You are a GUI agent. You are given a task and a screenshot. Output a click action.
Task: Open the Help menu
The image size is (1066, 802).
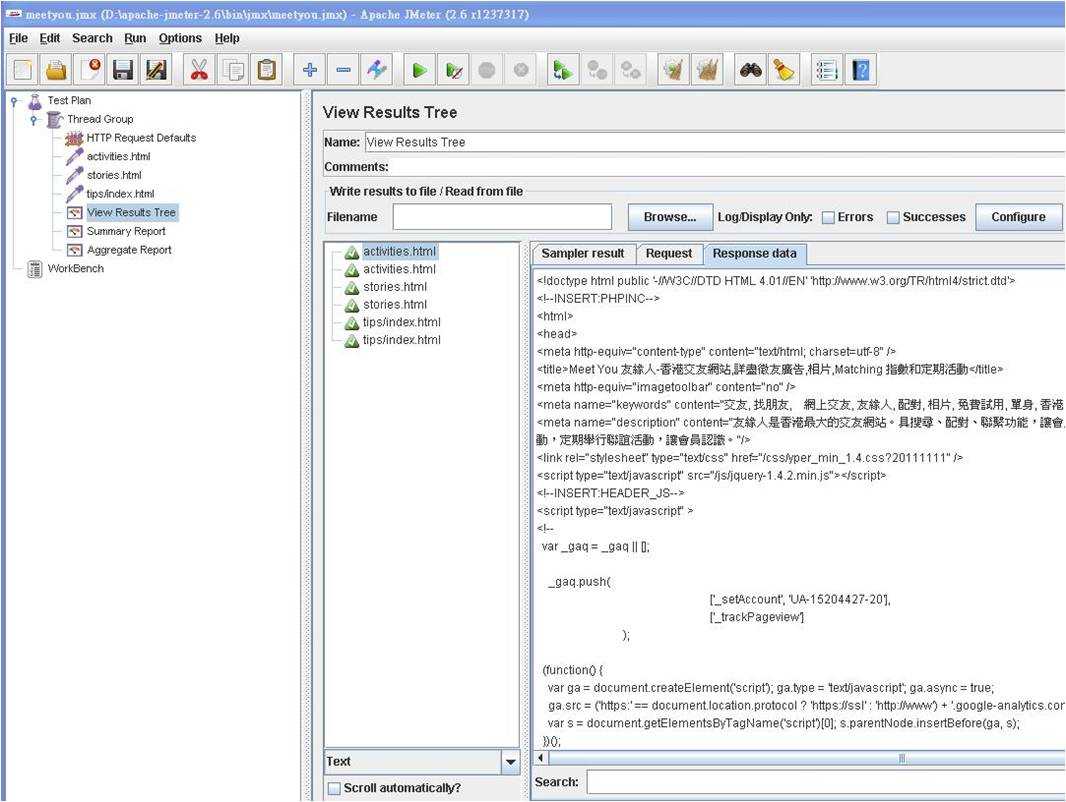click(227, 38)
